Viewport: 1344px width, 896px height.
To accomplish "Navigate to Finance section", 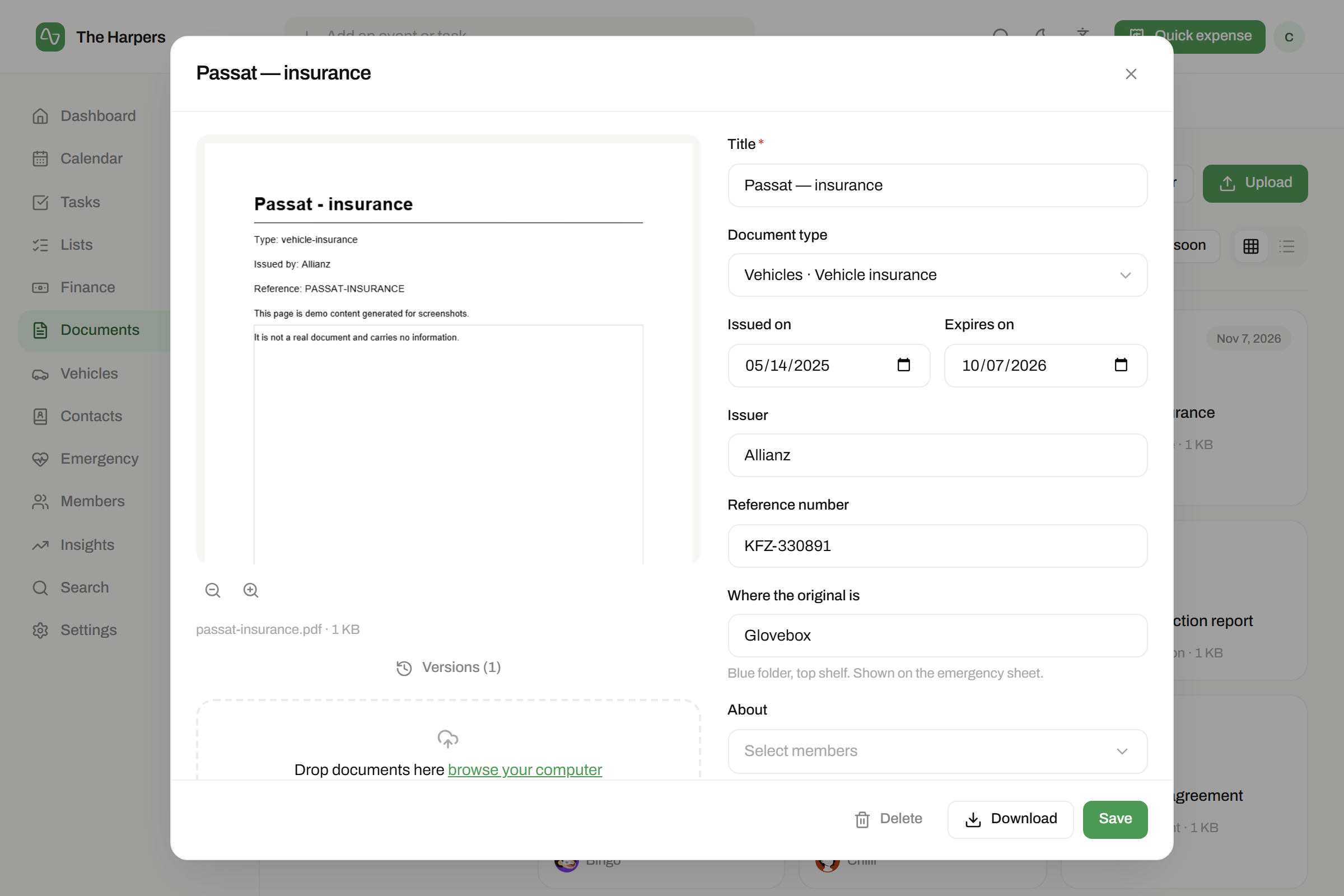I will coord(94,287).
